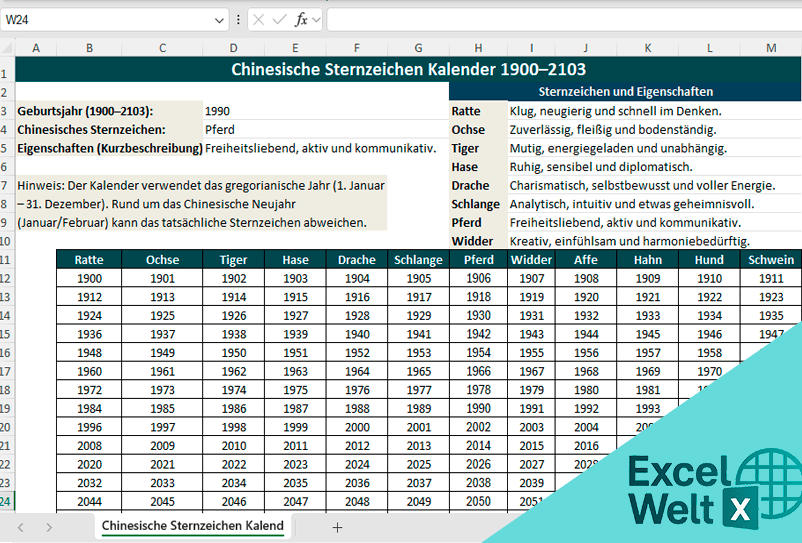Click the three-dot name box resize handle
This screenshot has height=543, width=802.
pos(238,19)
